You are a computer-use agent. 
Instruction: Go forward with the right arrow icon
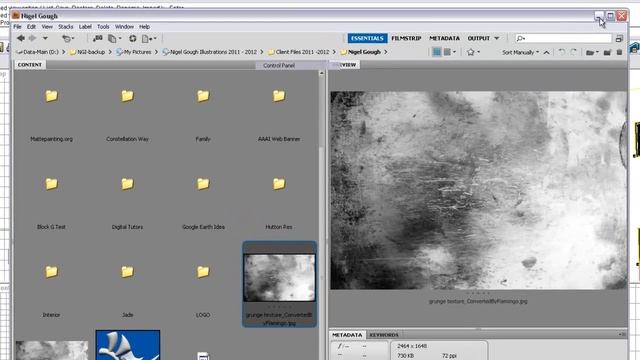pos(32,38)
